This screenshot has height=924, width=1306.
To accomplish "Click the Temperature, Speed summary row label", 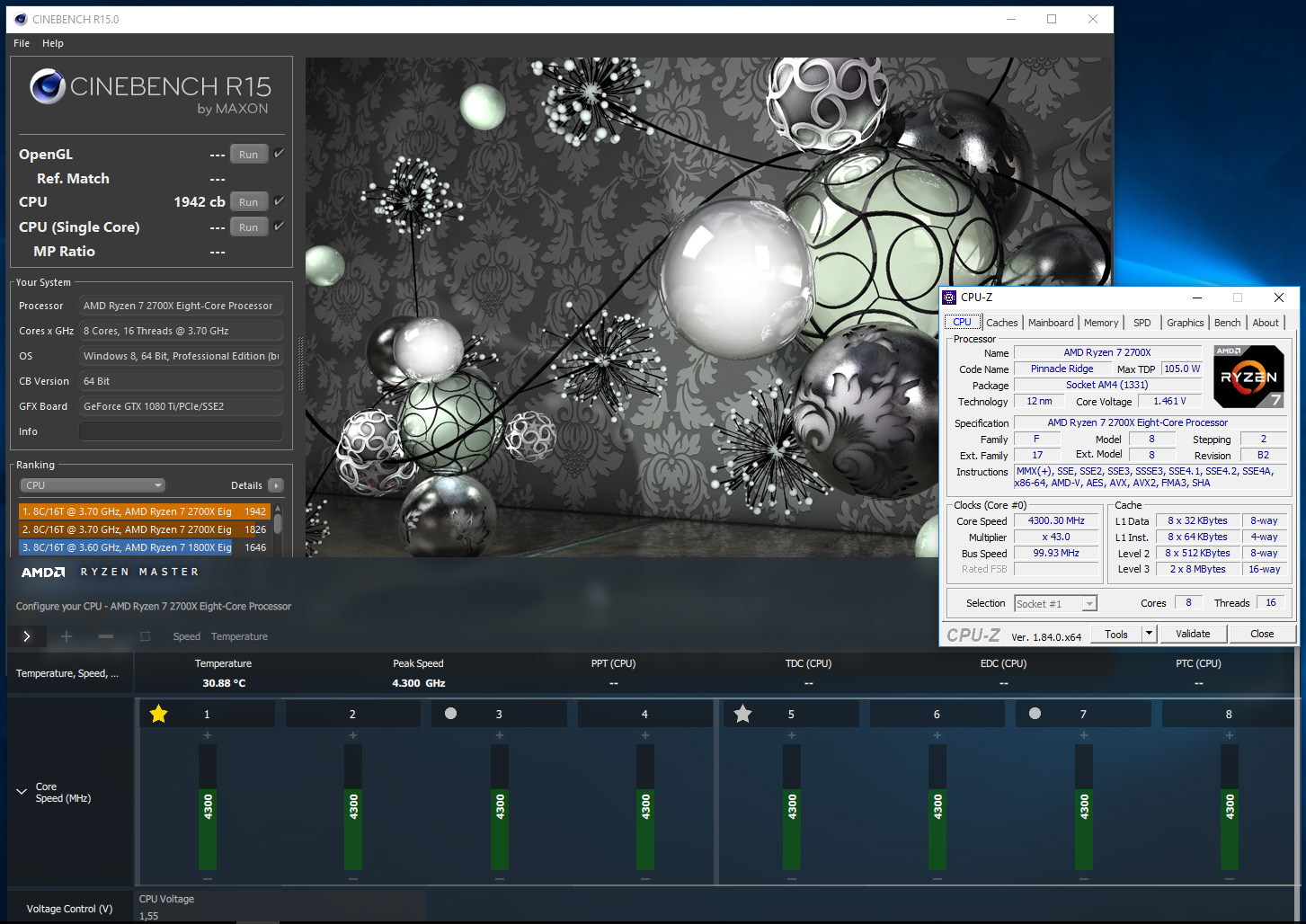I will point(67,673).
